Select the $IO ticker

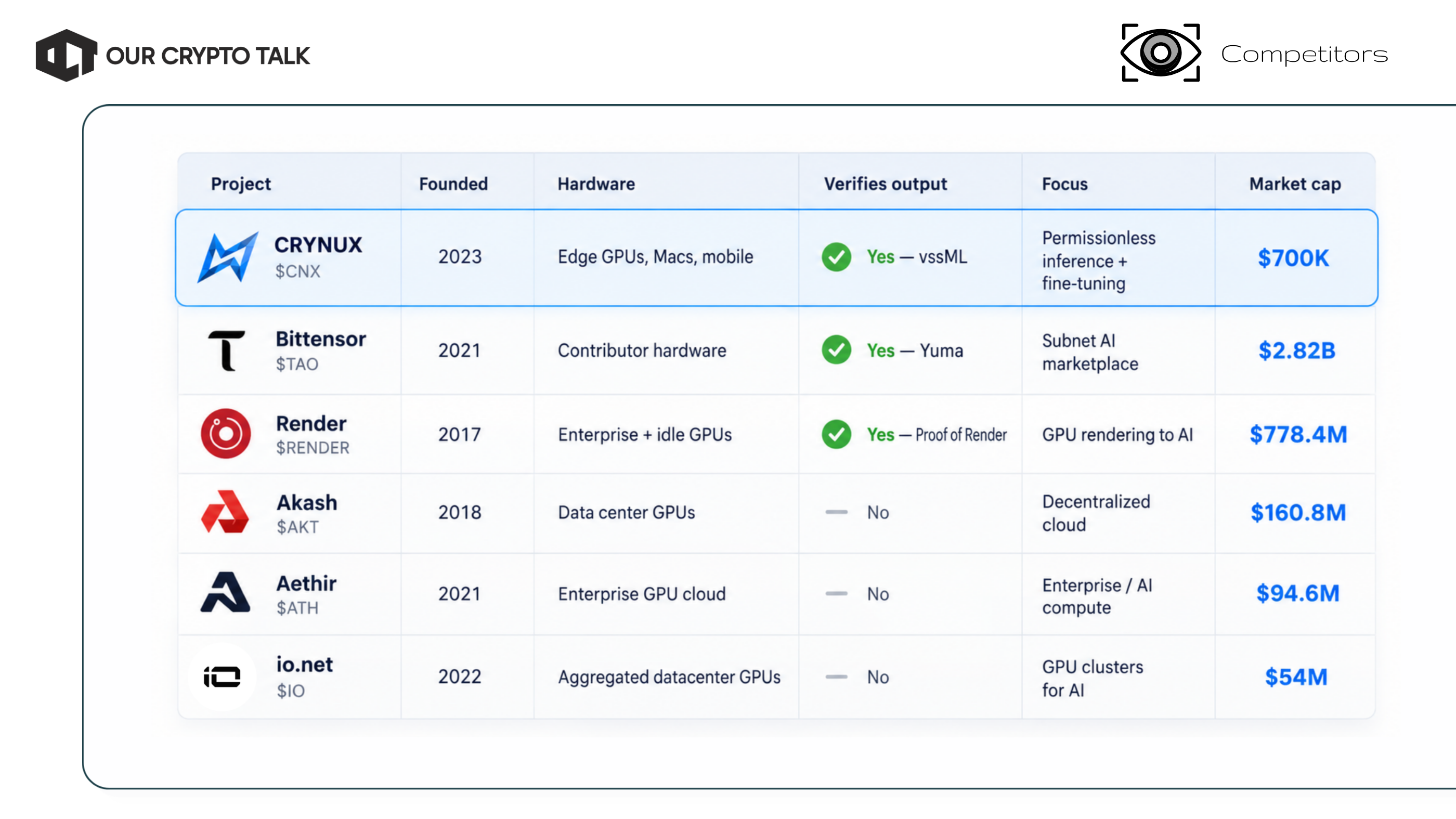291,691
